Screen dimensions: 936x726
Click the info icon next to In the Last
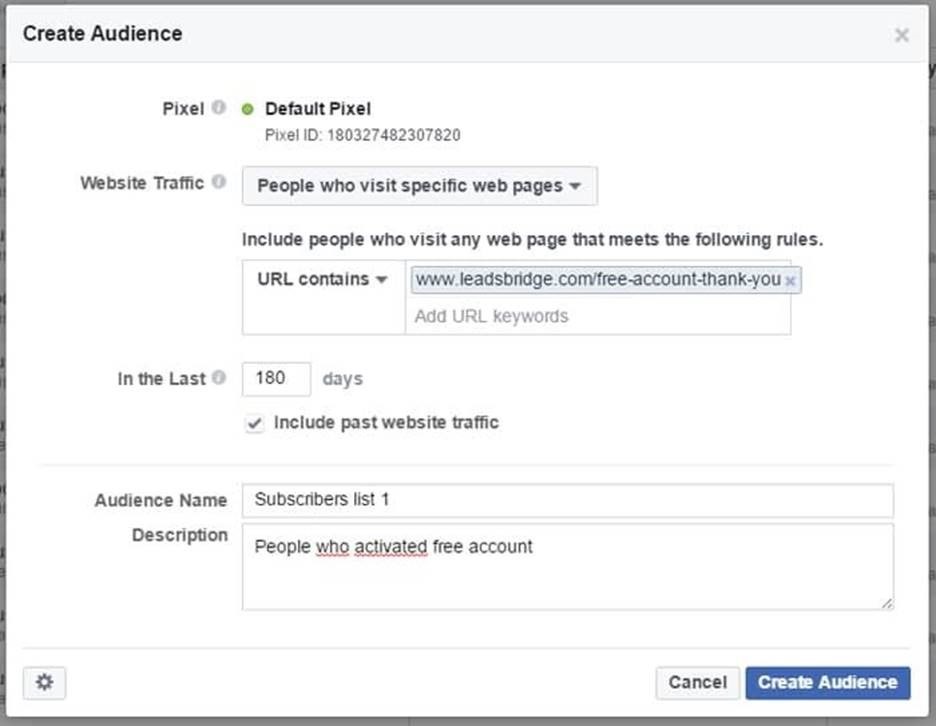219,378
